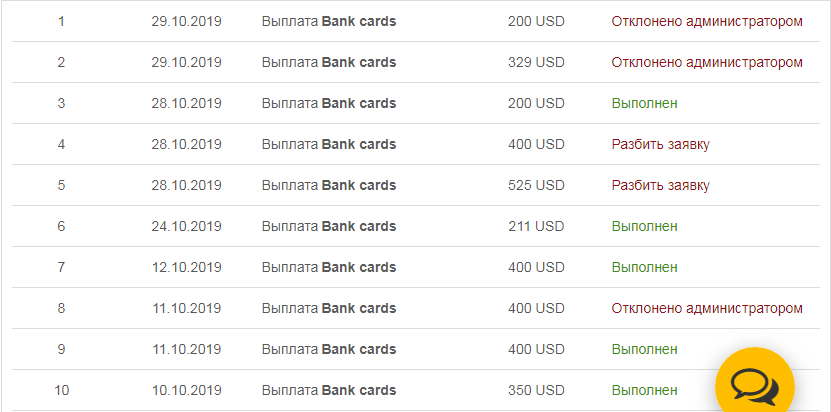831x412 pixels.
Task: Select "Отклонено администратором" status in row 1
Action: [x=706, y=21]
